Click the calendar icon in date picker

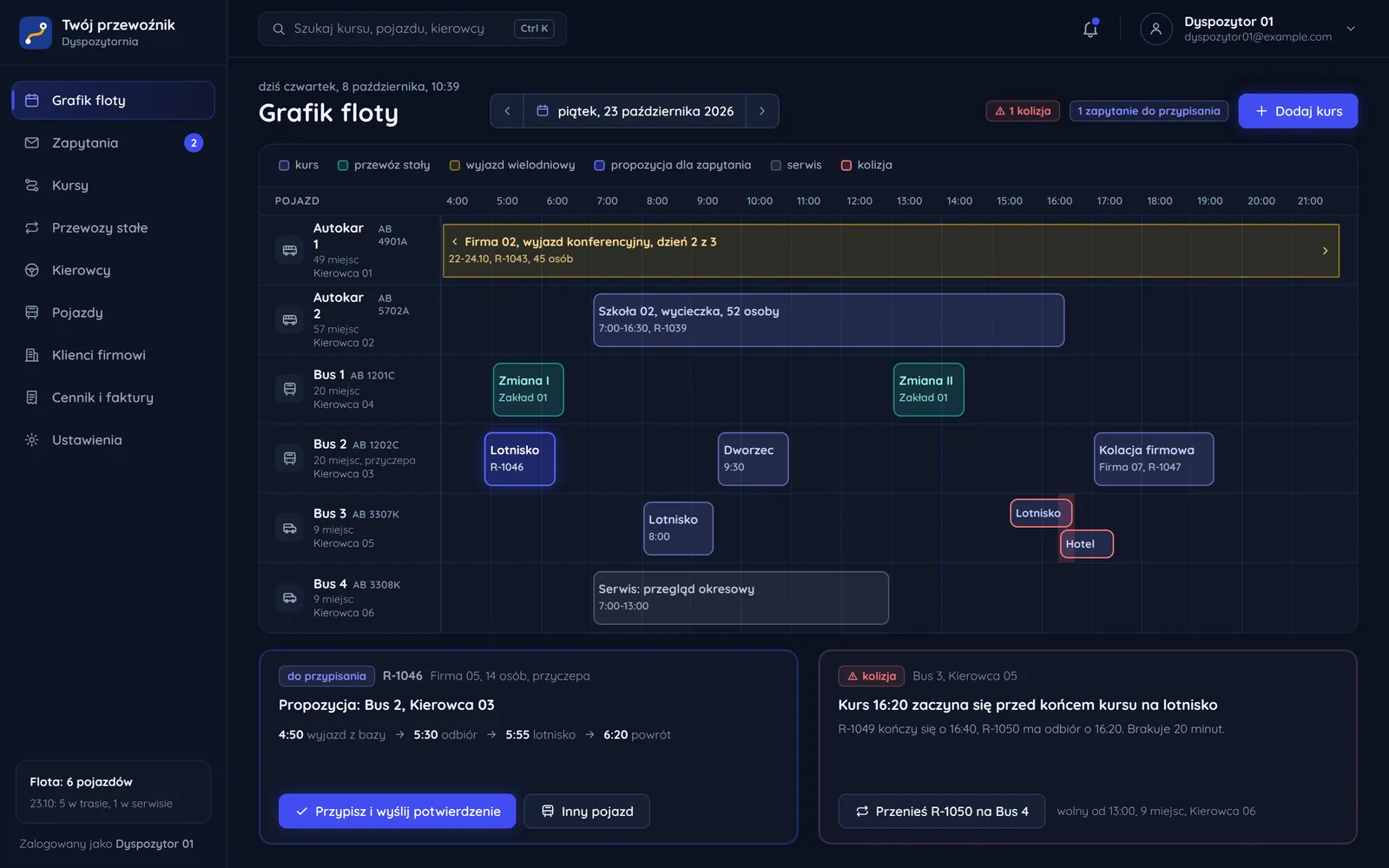pos(543,111)
